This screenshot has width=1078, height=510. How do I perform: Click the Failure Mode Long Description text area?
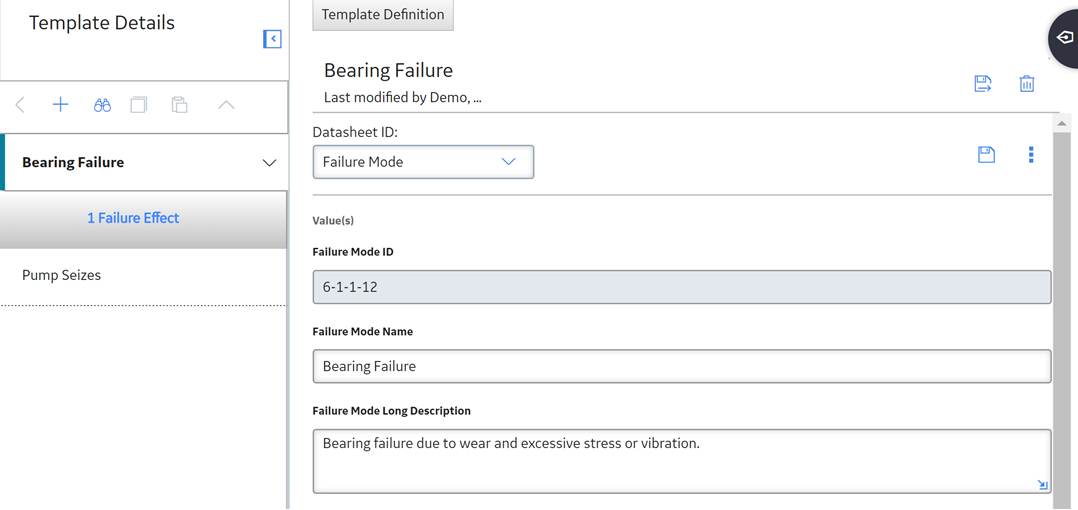(682, 461)
